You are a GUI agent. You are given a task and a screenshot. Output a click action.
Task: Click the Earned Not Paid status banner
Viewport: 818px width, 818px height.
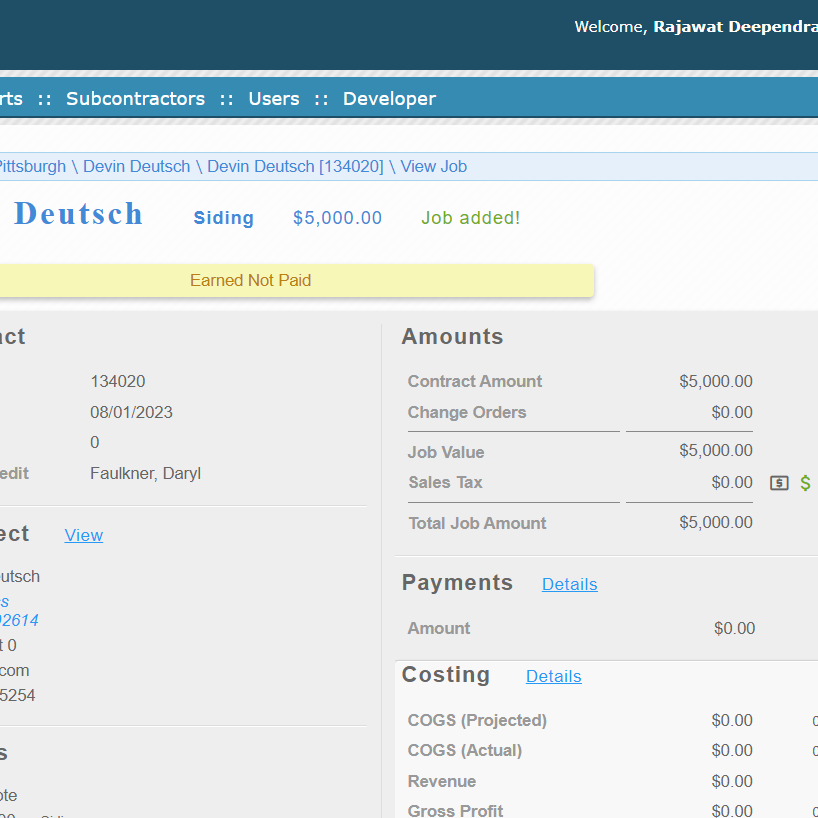[x=250, y=281]
